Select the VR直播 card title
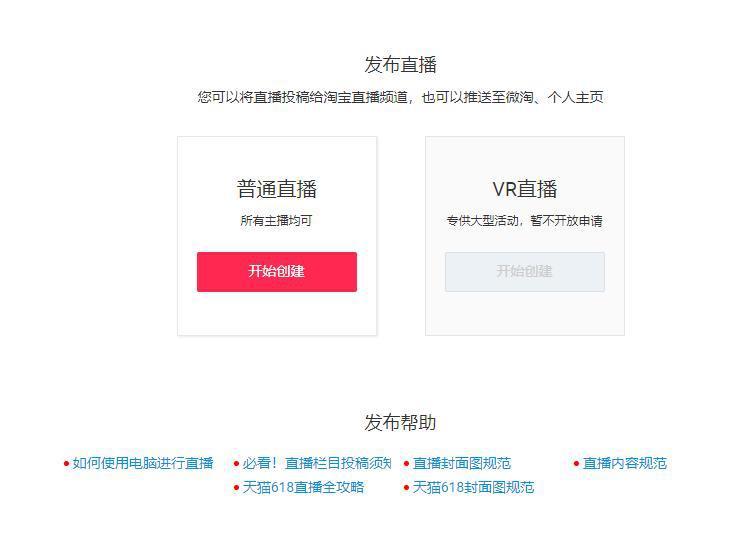Viewport: 756px width, 544px height. (x=524, y=189)
